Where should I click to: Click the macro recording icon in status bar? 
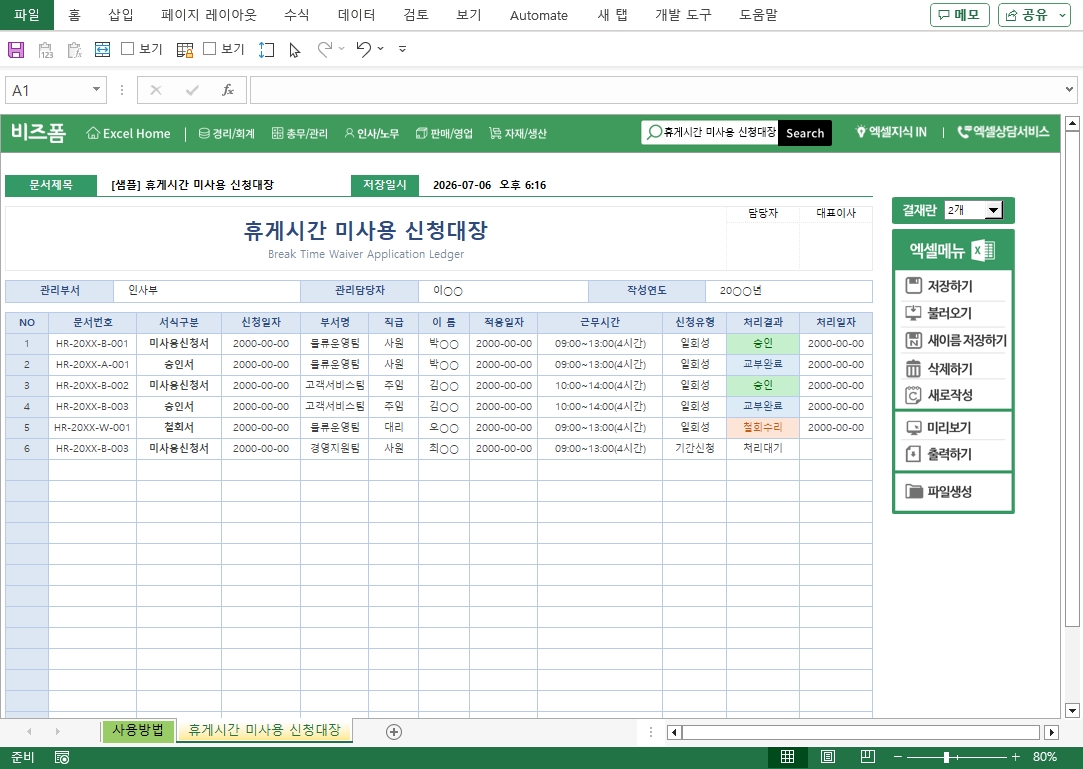coord(61,757)
